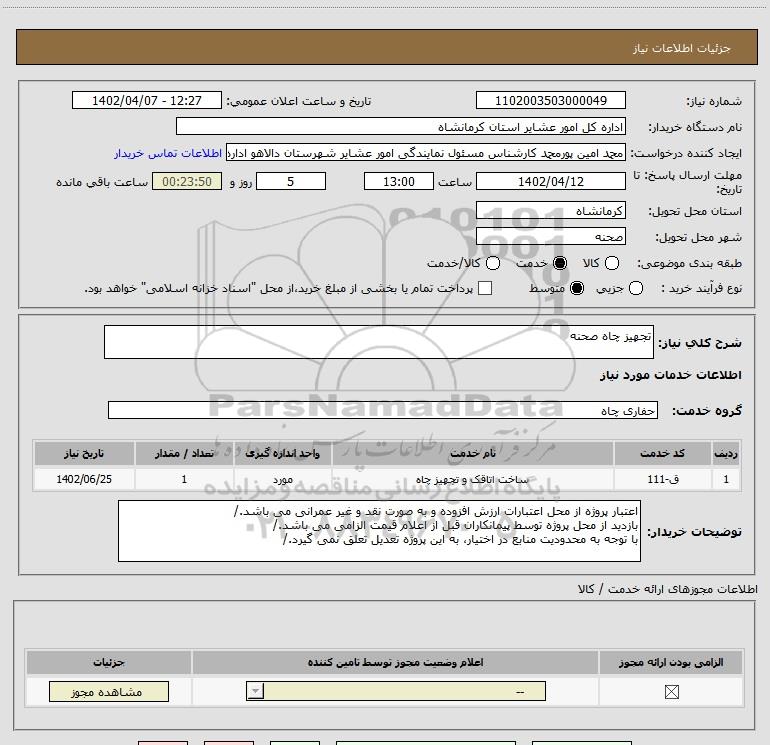The height and width of the screenshot is (745, 770).
Task: Click the نام خدمت column header
Action: point(473,453)
